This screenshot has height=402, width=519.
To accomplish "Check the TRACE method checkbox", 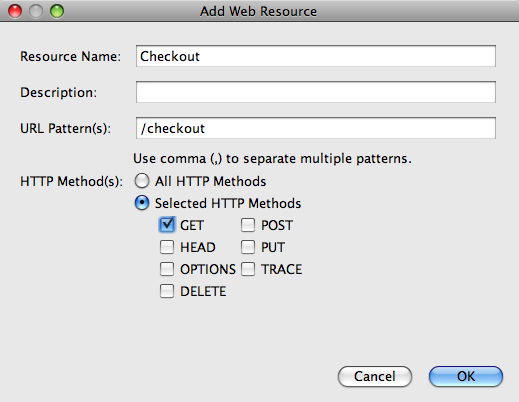I will coord(248,269).
